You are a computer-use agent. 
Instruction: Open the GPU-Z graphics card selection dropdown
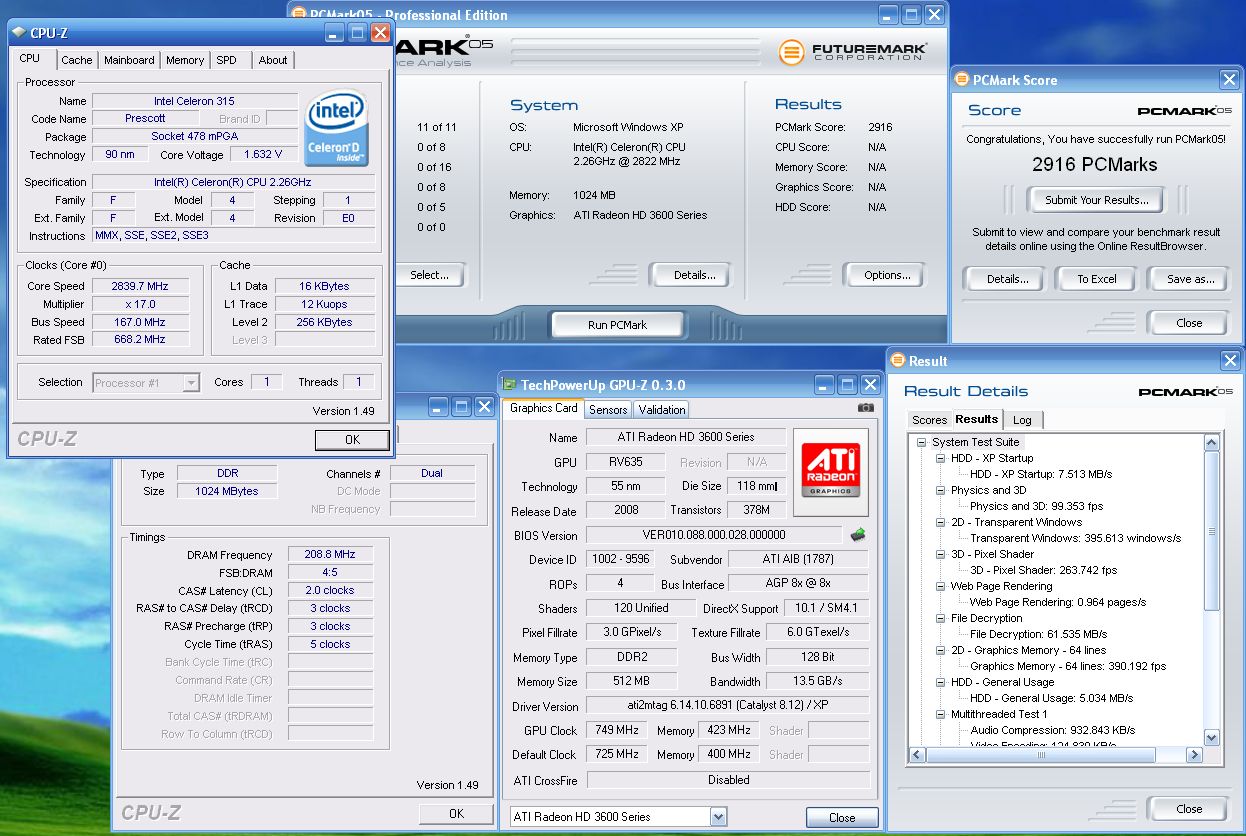[718, 817]
